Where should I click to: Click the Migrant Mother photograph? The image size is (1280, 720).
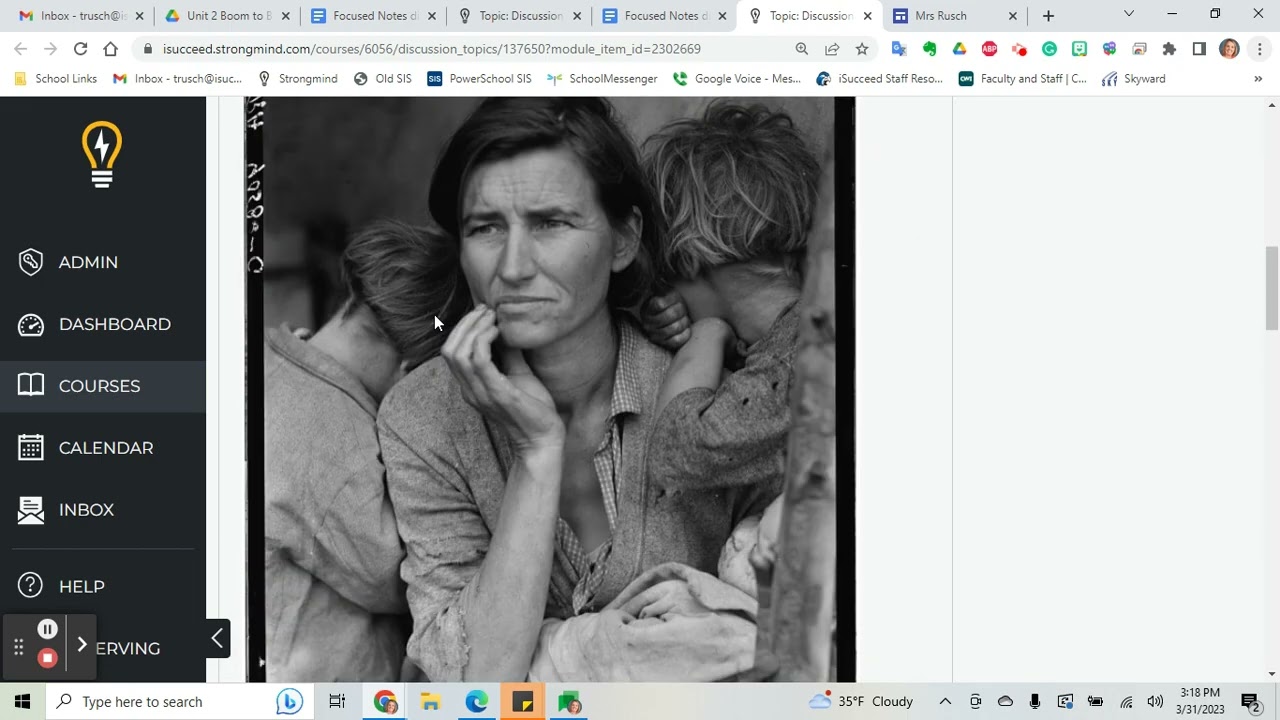550,390
